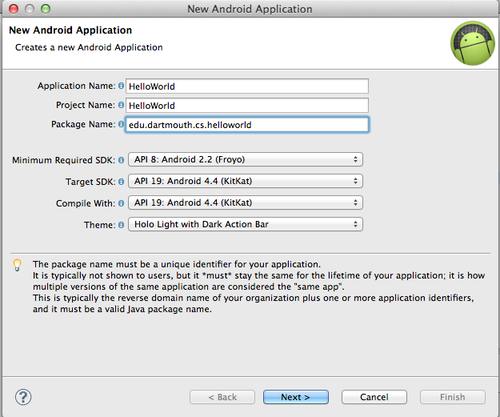The image size is (500, 417).
Task: Click the green zoom window button
Action: click(46, 9)
